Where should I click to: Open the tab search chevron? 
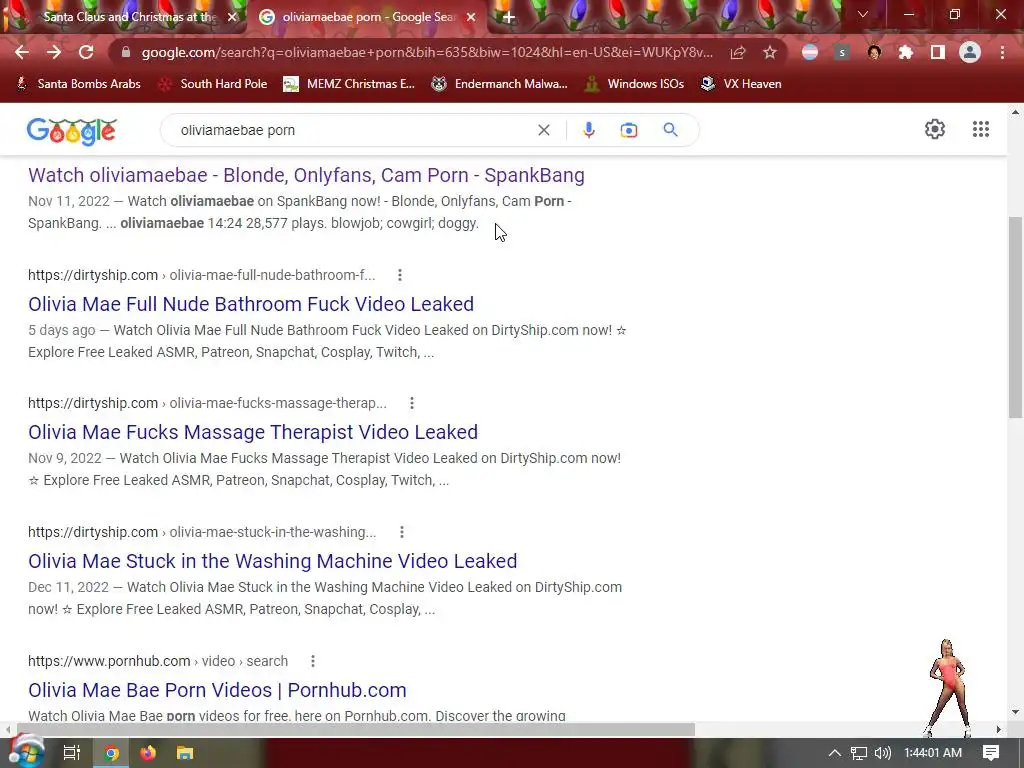point(863,14)
